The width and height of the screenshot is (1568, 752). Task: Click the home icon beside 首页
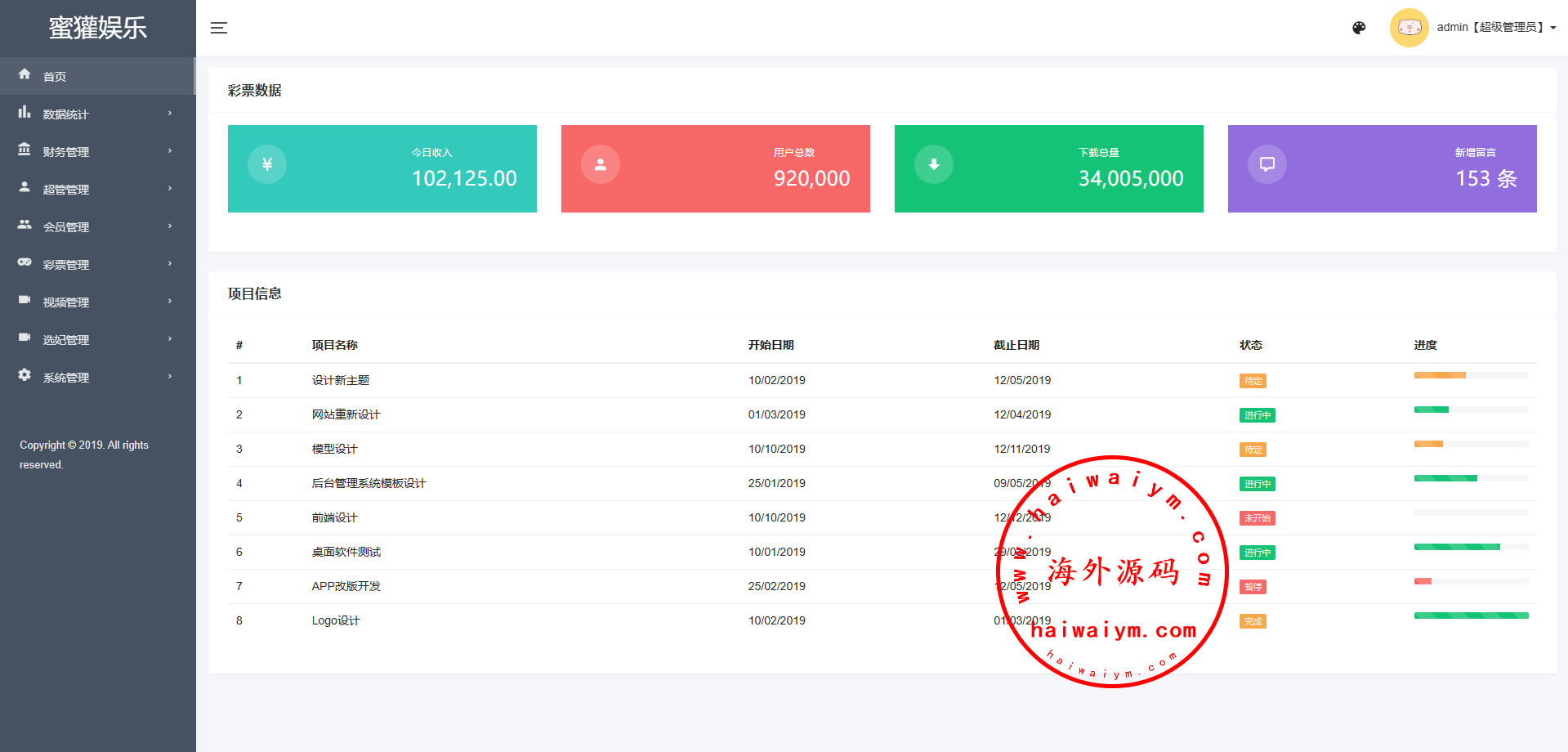25,74
